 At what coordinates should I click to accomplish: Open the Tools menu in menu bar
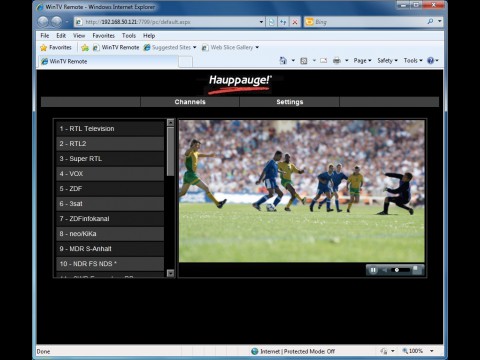pos(129,36)
